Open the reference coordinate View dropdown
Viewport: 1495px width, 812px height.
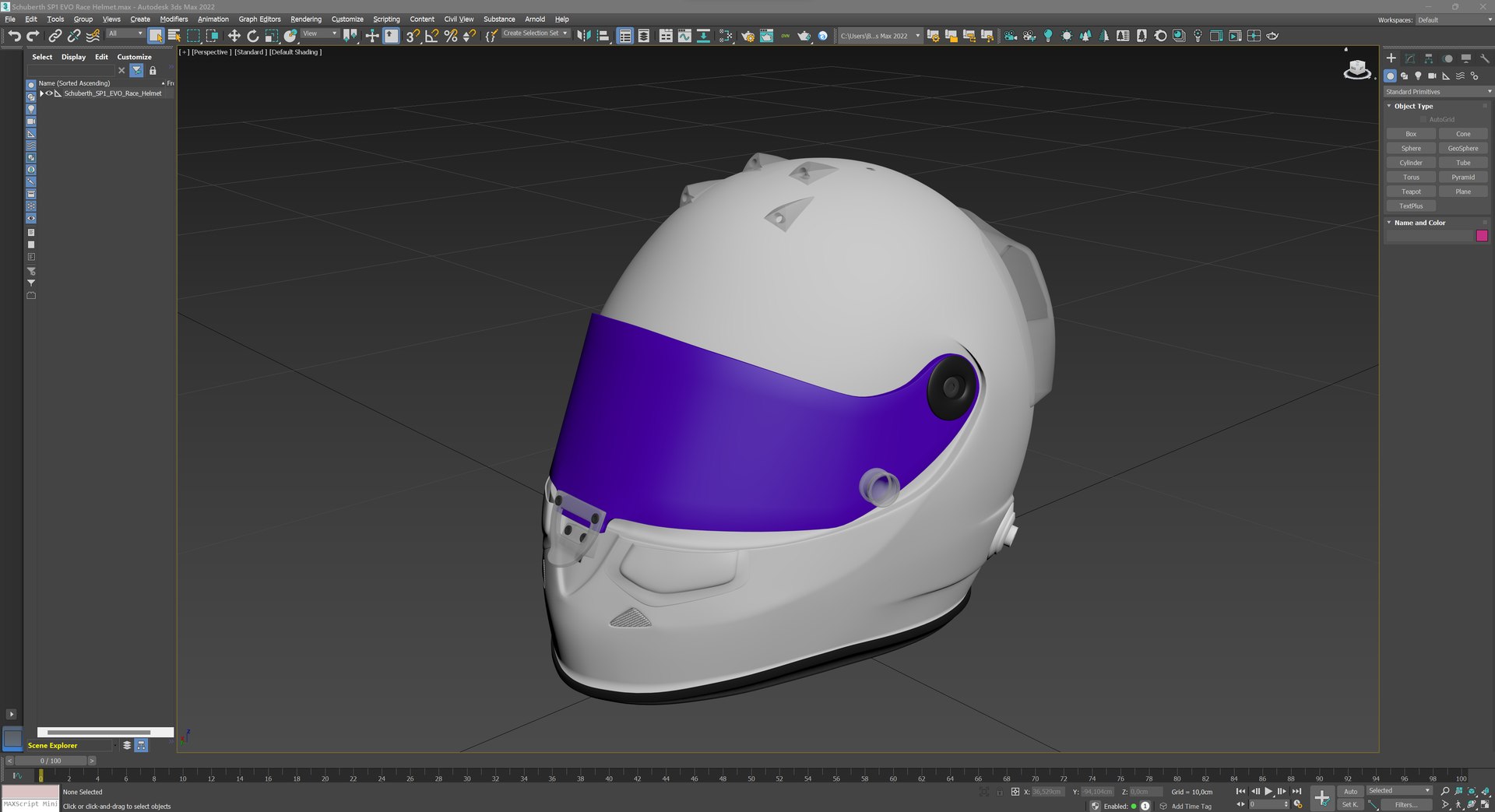(319, 33)
